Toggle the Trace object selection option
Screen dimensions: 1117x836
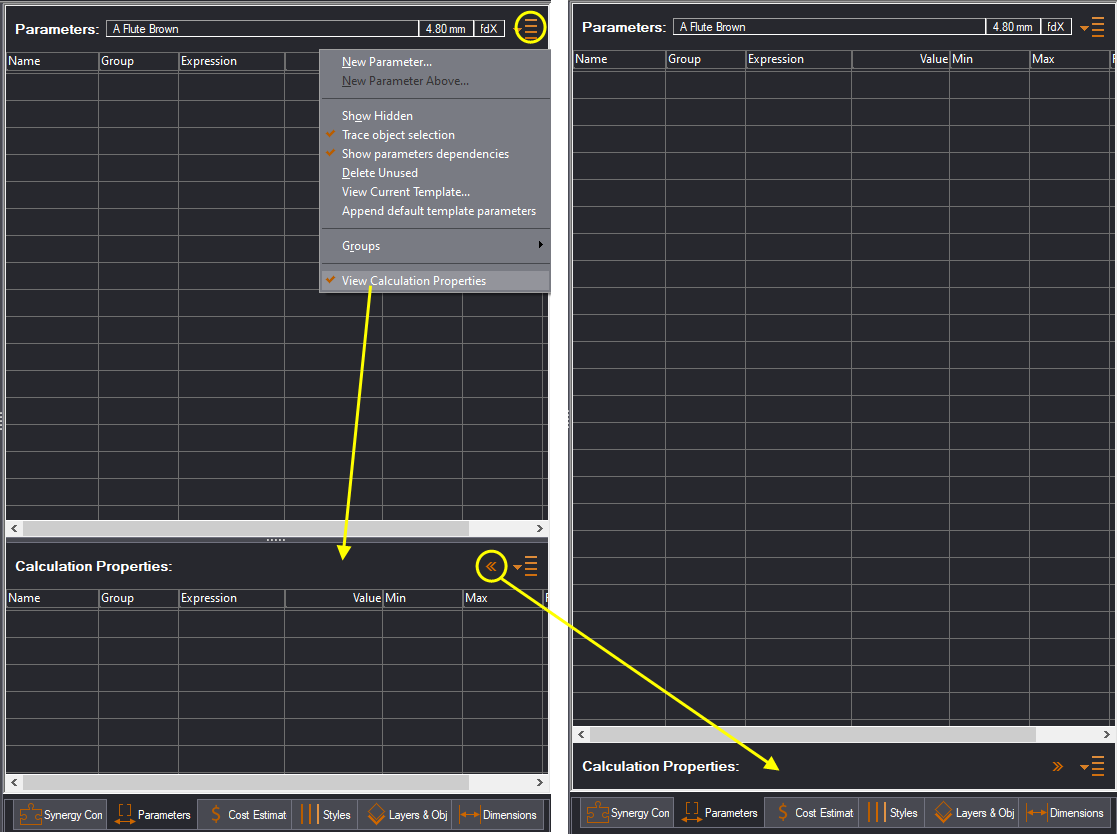click(x=398, y=135)
